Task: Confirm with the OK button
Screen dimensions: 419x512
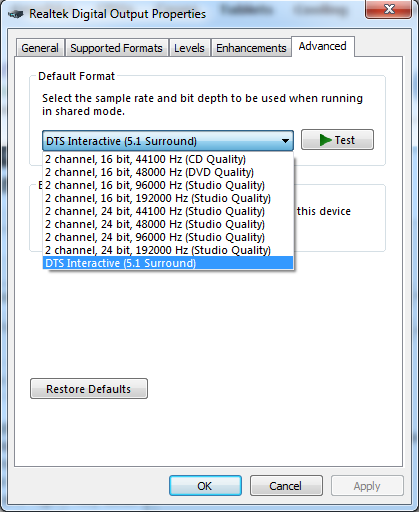Action: pyautogui.click(x=205, y=486)
